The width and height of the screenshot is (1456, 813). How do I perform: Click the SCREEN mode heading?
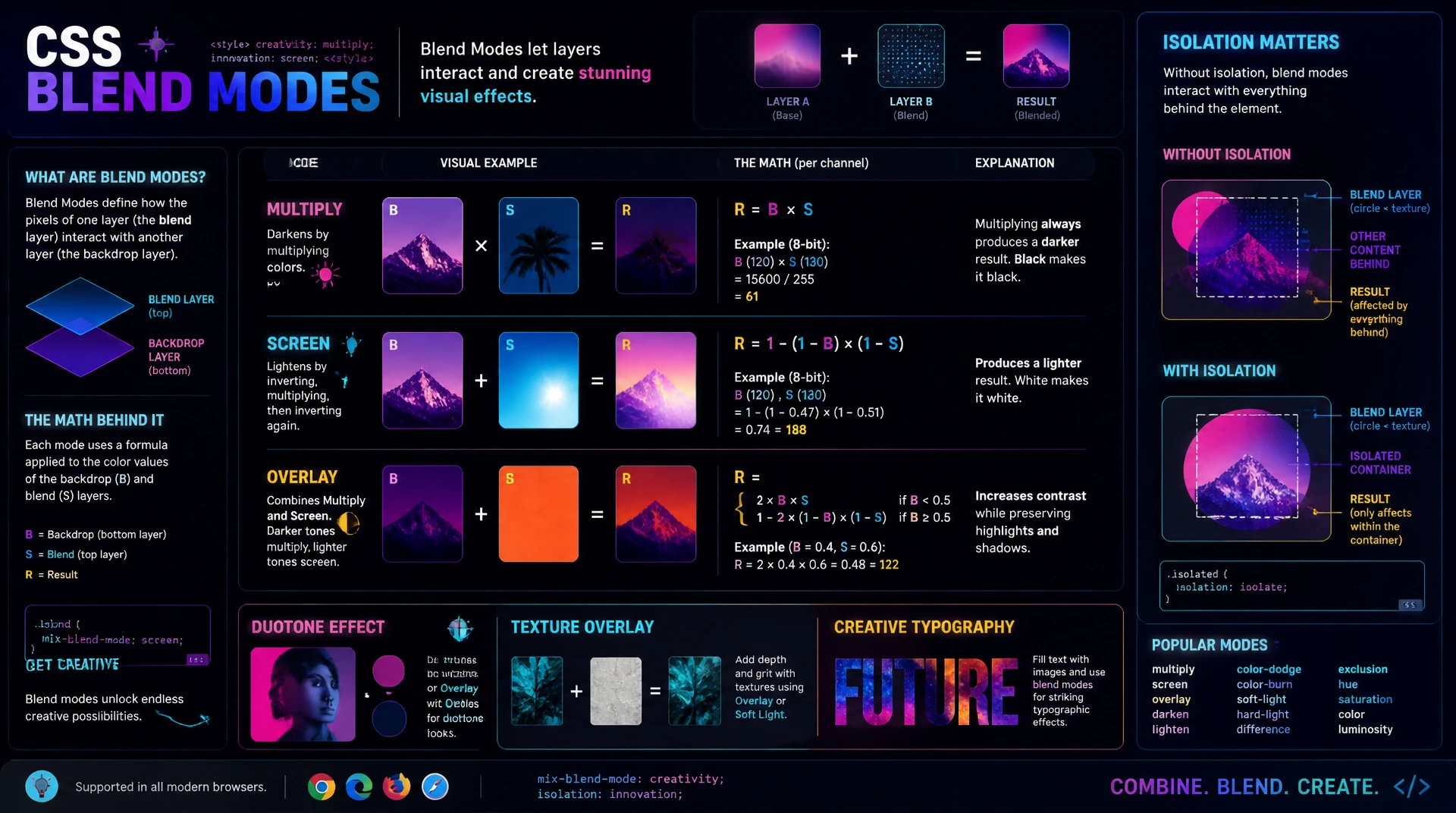point(298,344)
